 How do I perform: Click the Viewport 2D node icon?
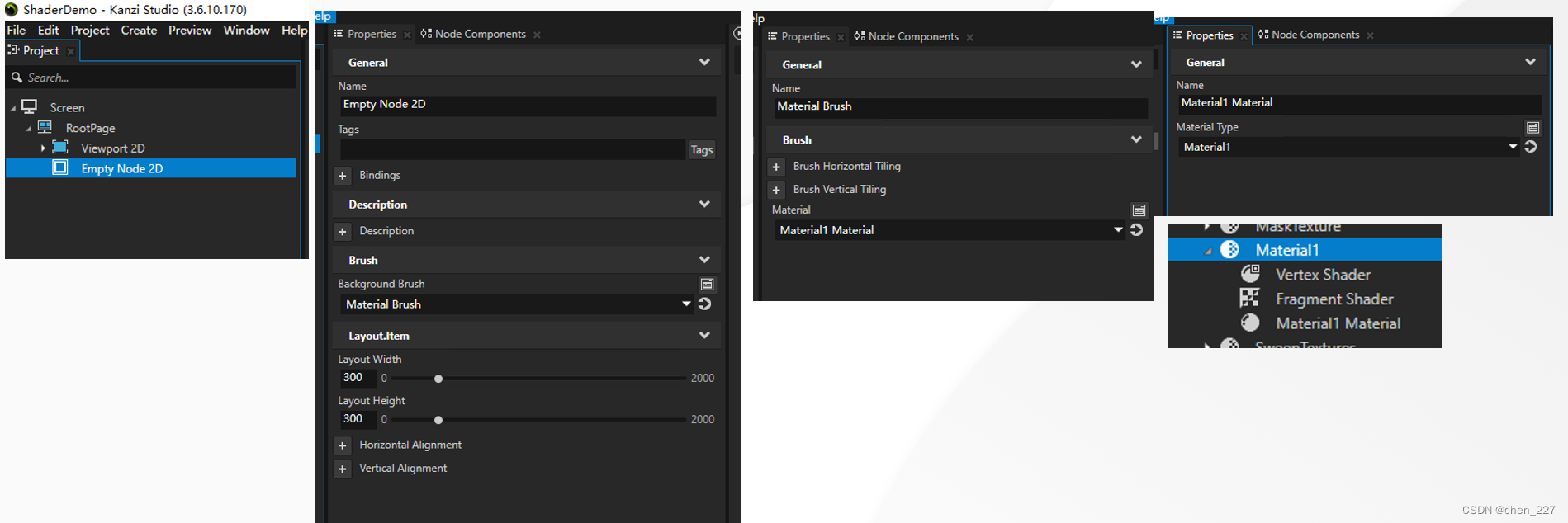60,148
